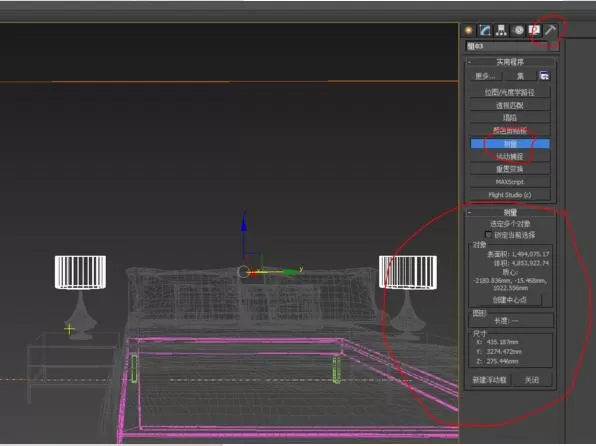Switch to the Modify panel icon

485,30
